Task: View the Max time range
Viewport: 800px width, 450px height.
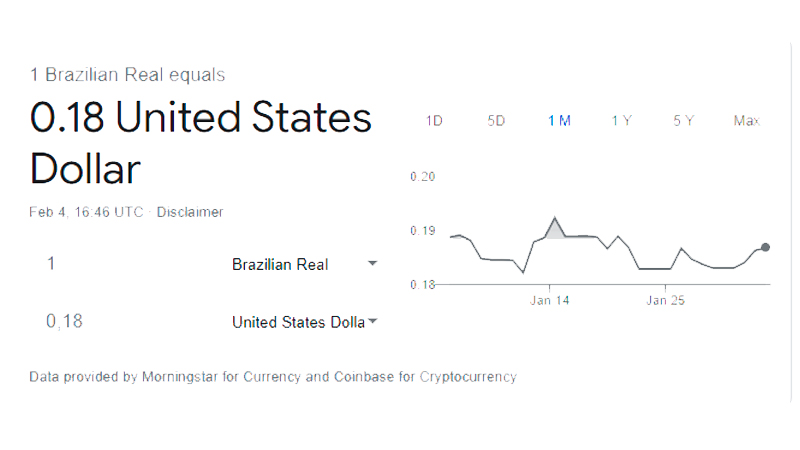Action: pyautogui.click(x=747, y=121)
